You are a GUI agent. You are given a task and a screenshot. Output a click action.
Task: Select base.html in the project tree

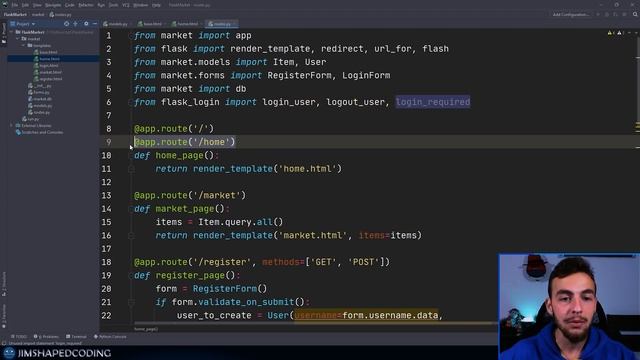click(x=48, y=52)
